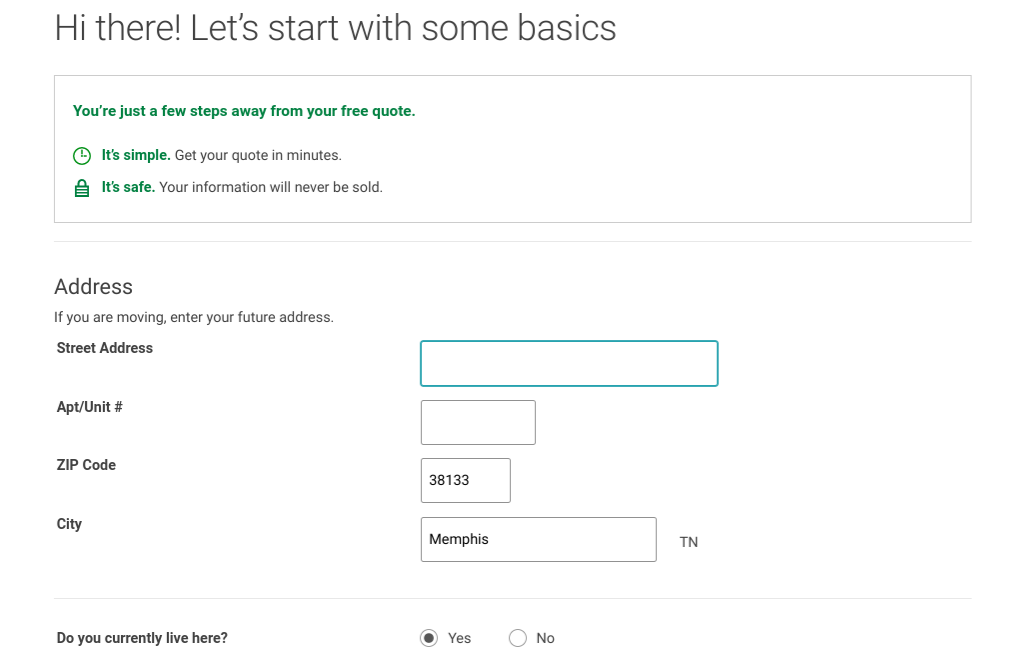Click the It's simple bold text
The width and height of the screenshot is (1029, 654).
[136, 156]
